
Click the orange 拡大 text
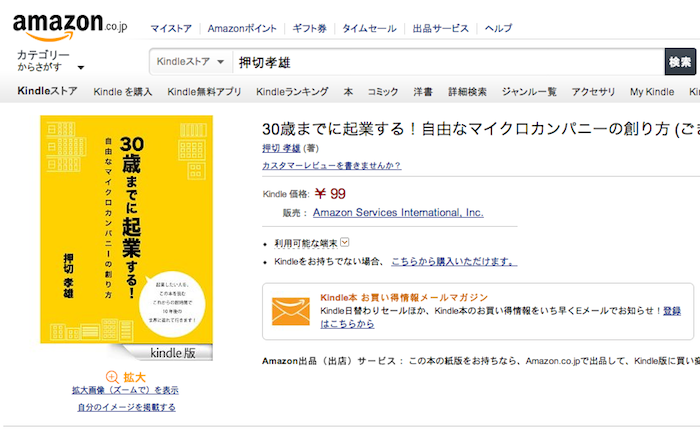click(134, 377)
